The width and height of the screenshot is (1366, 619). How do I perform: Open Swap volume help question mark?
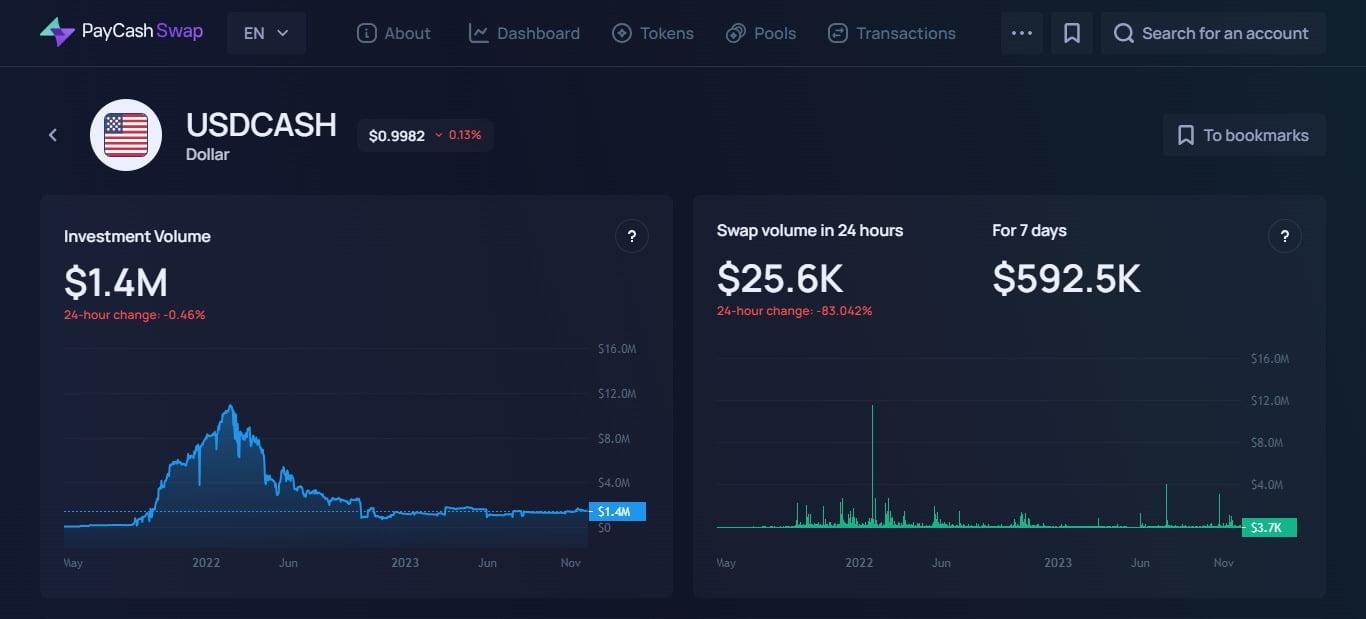click(x=1284, y=237)
